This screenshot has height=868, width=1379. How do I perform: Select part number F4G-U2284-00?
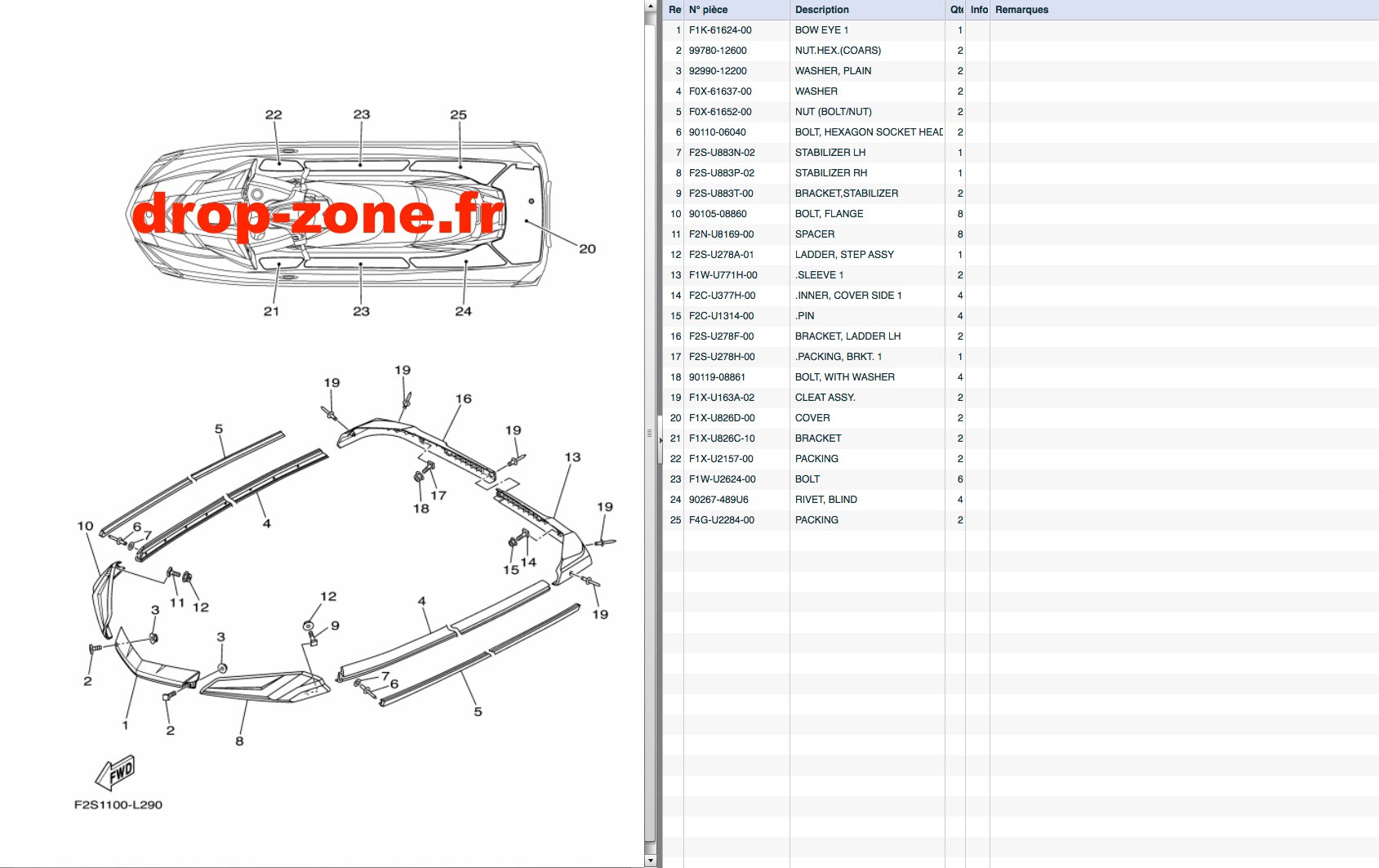722,520
